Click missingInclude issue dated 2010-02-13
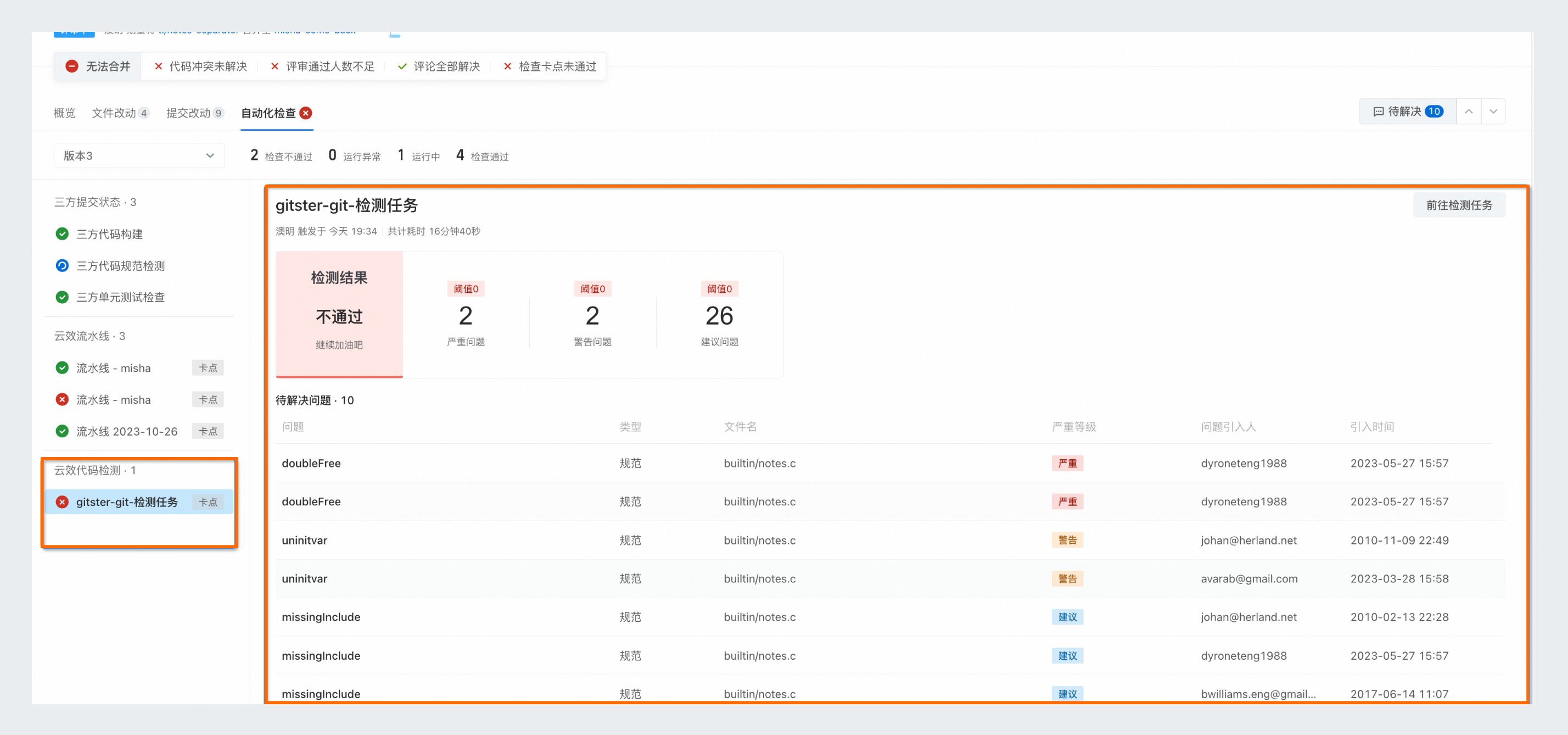The width and height of the screenshot is (1568, 735). point(890,617)
